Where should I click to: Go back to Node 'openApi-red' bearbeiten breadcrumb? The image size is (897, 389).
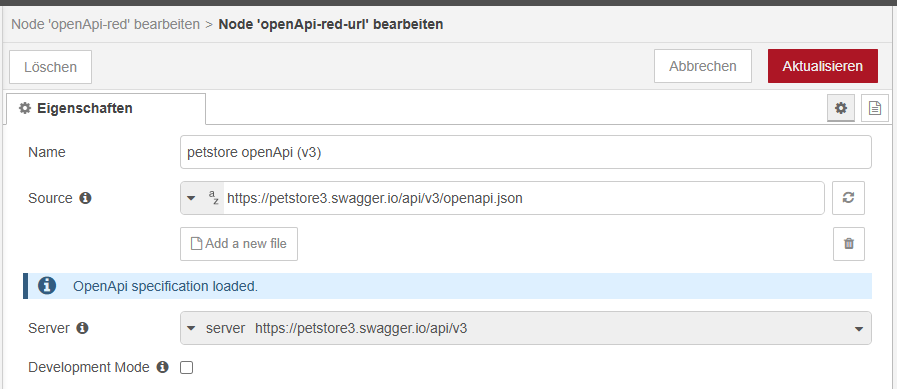106,25
